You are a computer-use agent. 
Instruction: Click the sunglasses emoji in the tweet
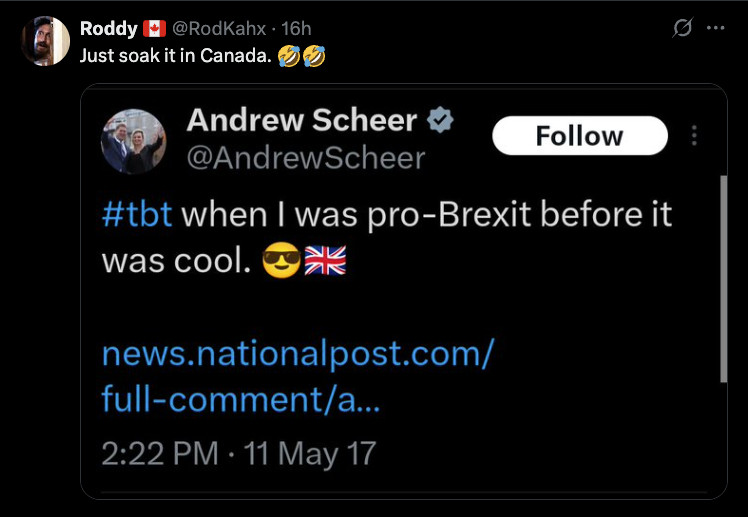[x=281, y=260]
